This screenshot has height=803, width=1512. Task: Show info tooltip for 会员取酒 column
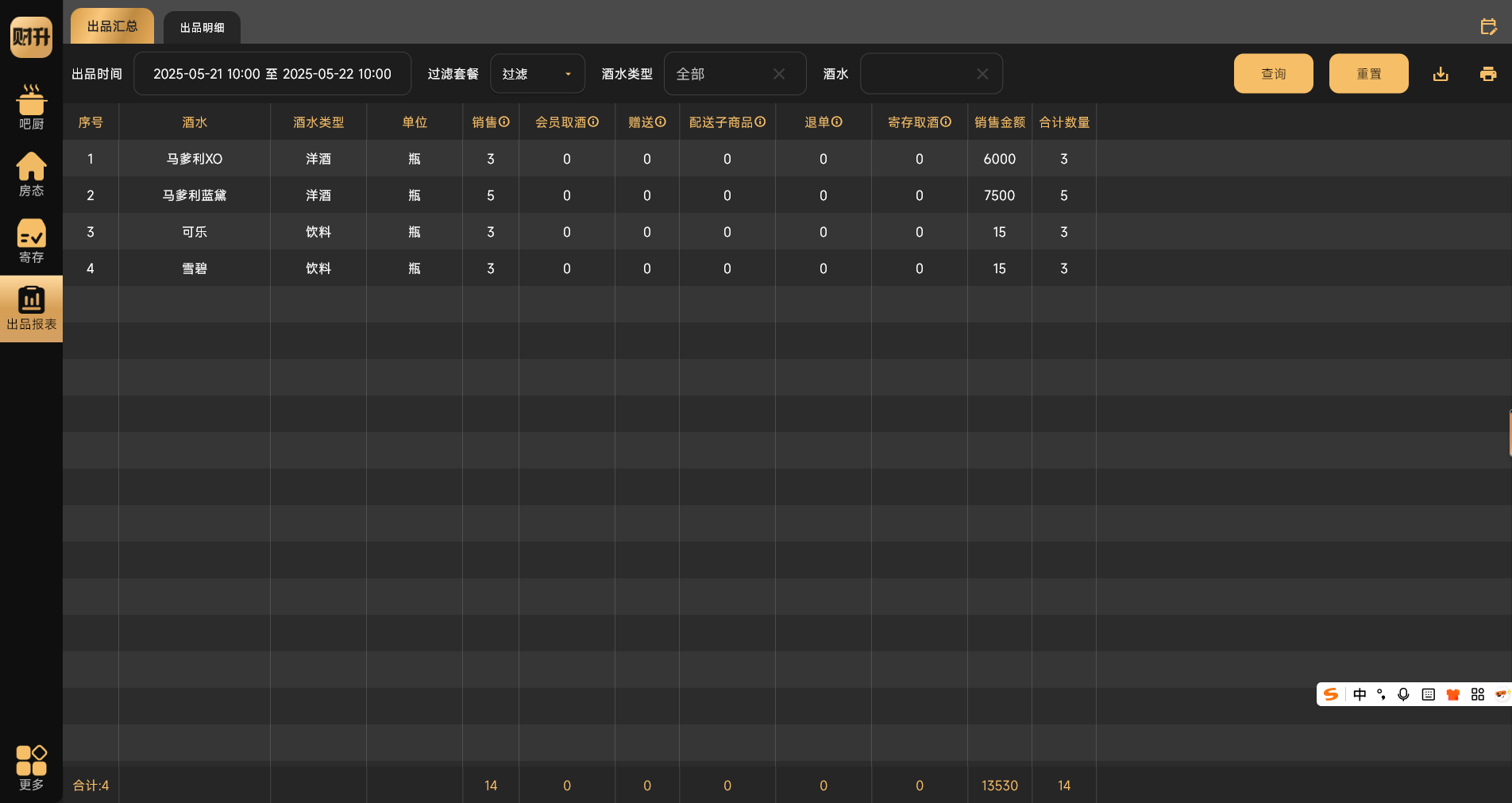point(593,122)
